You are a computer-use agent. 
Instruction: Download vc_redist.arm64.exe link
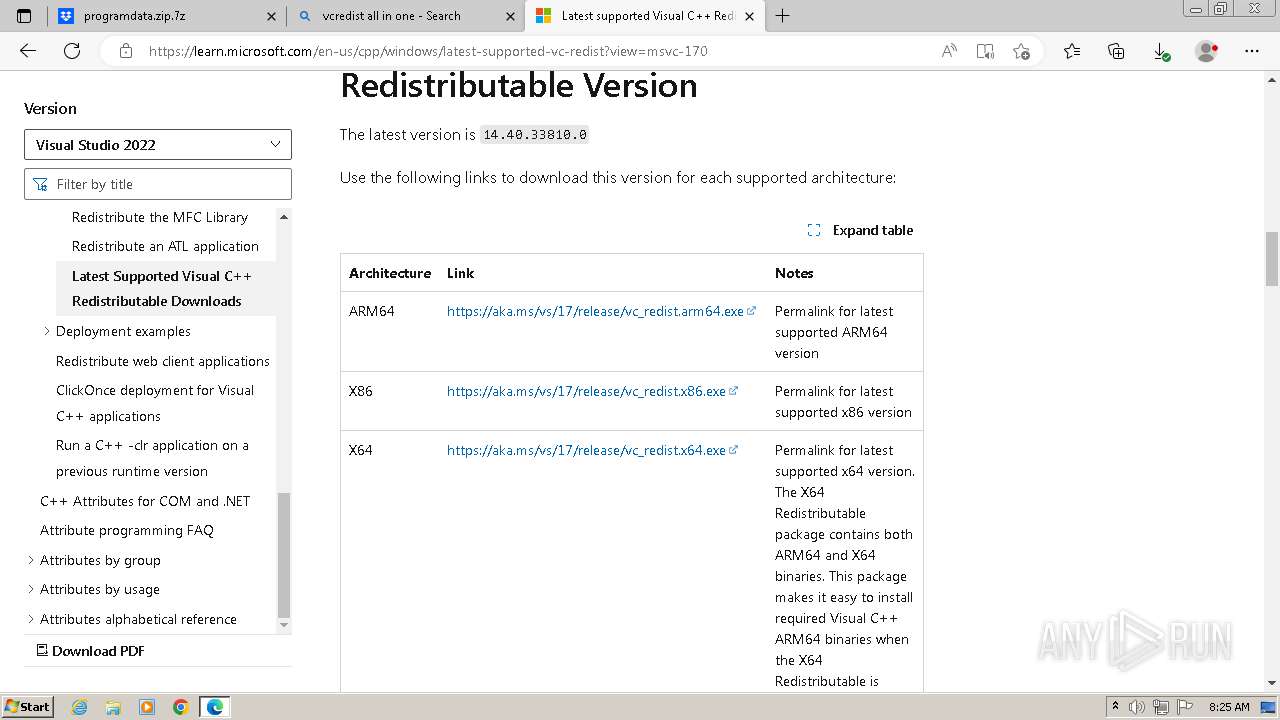coord(601,311)
